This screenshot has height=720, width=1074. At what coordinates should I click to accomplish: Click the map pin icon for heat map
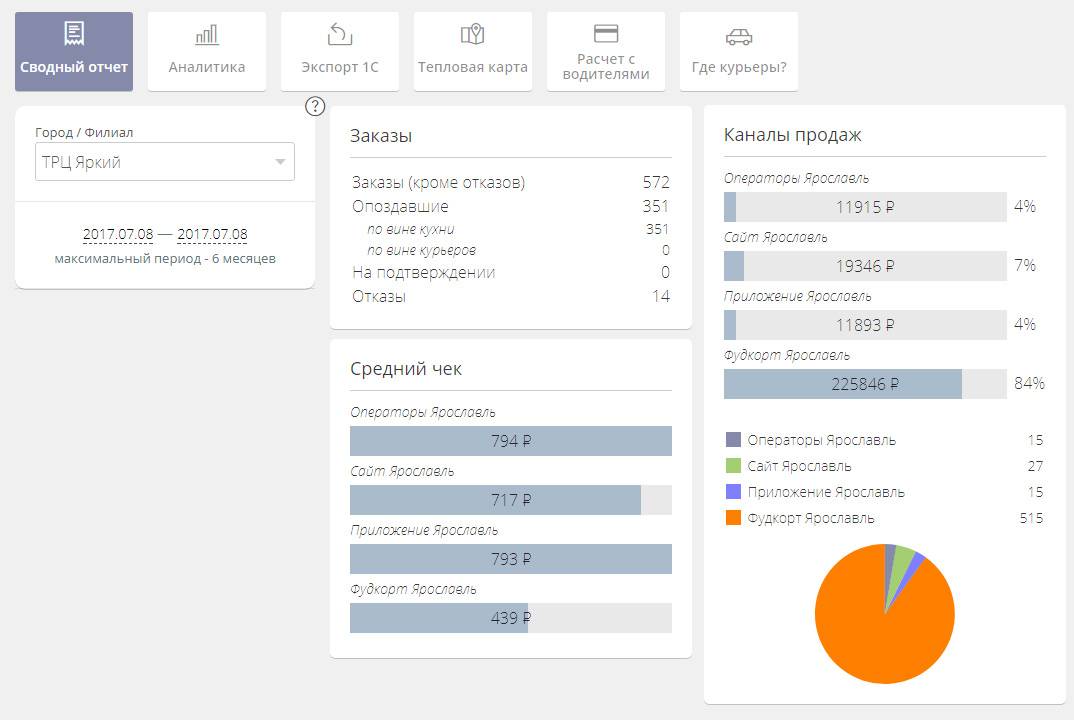click(x=473, y=34)
